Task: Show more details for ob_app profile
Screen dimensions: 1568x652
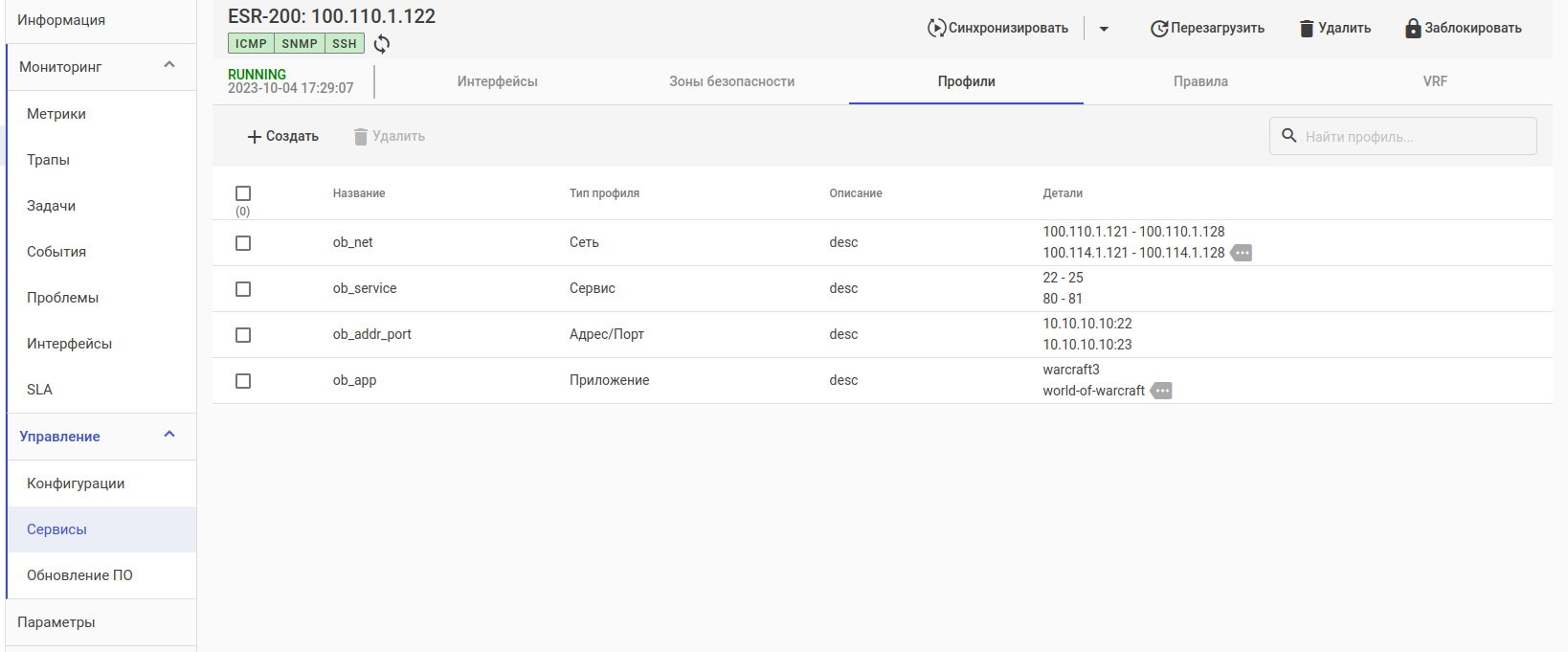Action: pyautogui.click(x=1161, y=391)
